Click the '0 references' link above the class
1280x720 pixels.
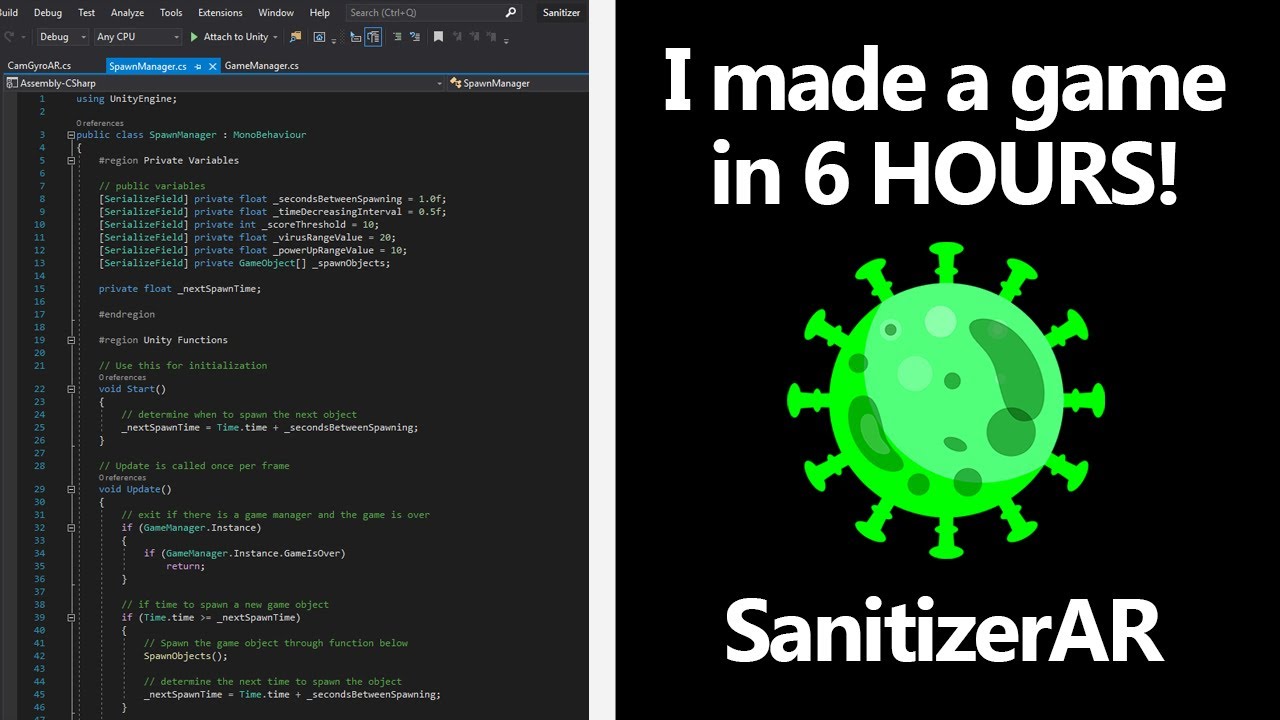pos(100,123)
